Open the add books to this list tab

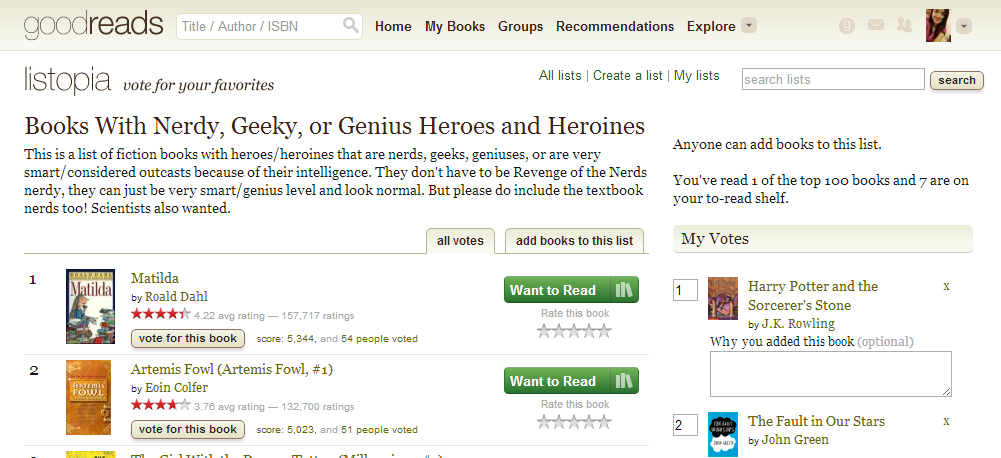coord(574,241)
